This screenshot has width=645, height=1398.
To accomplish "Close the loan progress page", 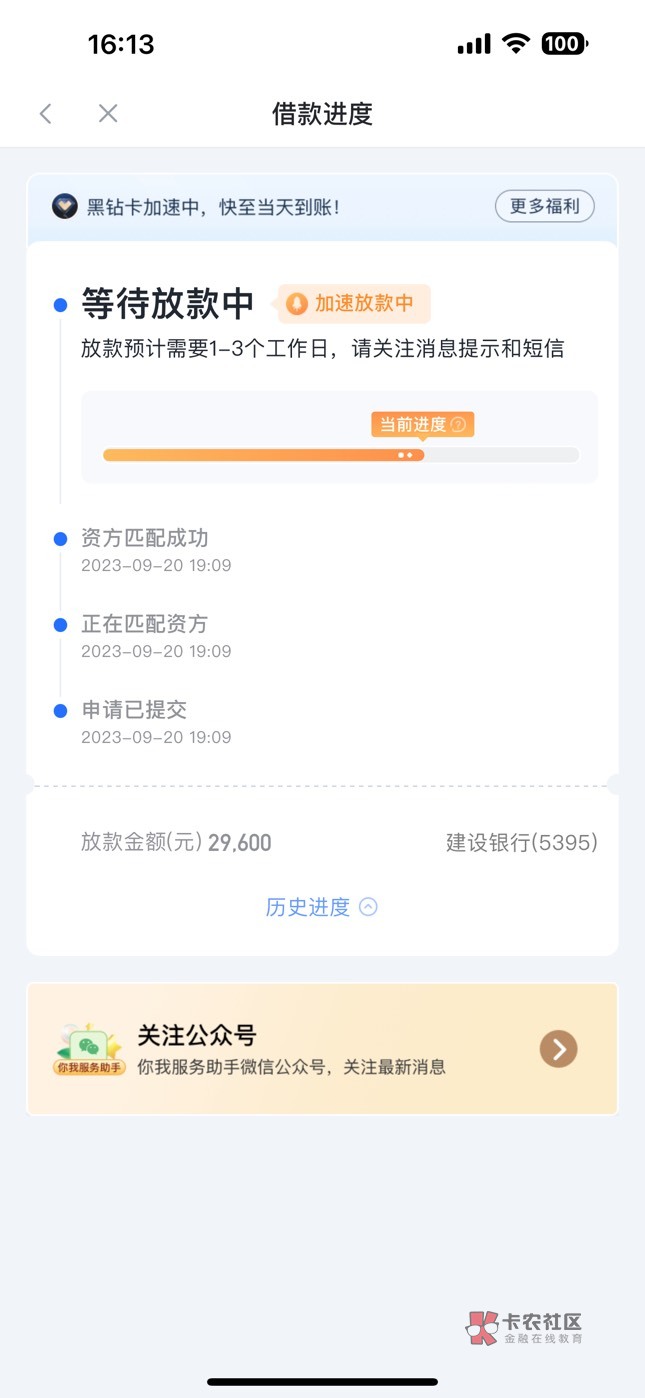I will [108, 114].
